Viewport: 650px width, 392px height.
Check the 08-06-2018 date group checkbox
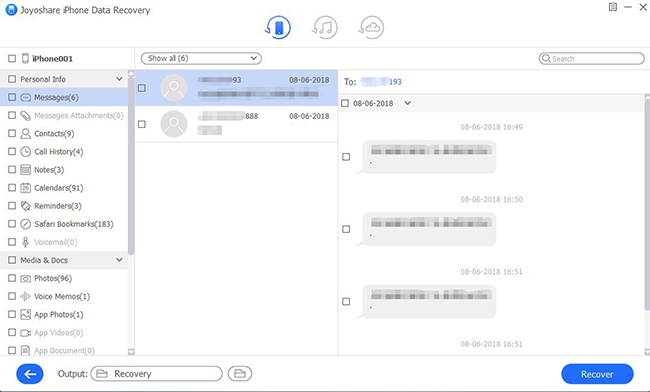345,103
